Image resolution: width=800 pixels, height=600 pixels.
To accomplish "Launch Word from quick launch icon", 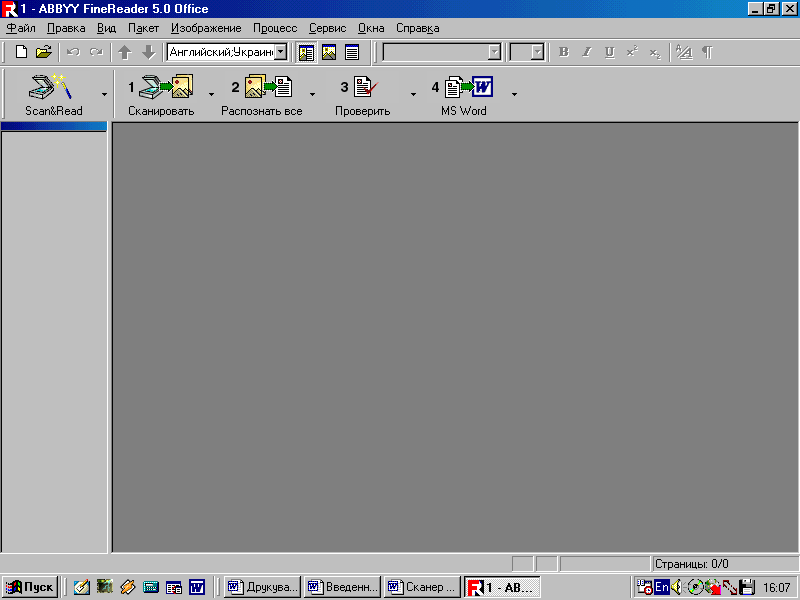I will coord(197,587).
